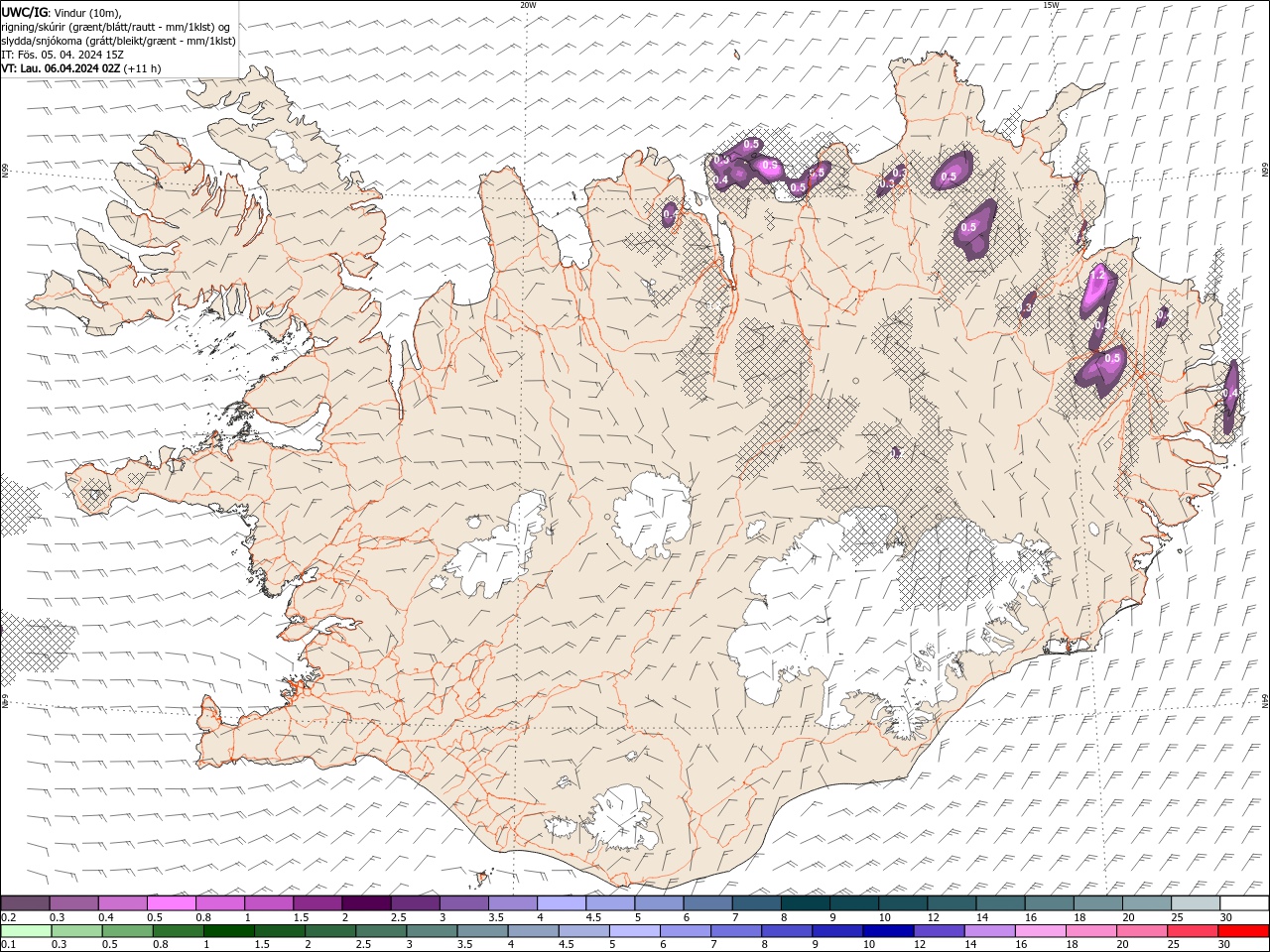Click the 'IT: Fös. 05. 04. 2024 15Z' line

[x=62, y=55]
